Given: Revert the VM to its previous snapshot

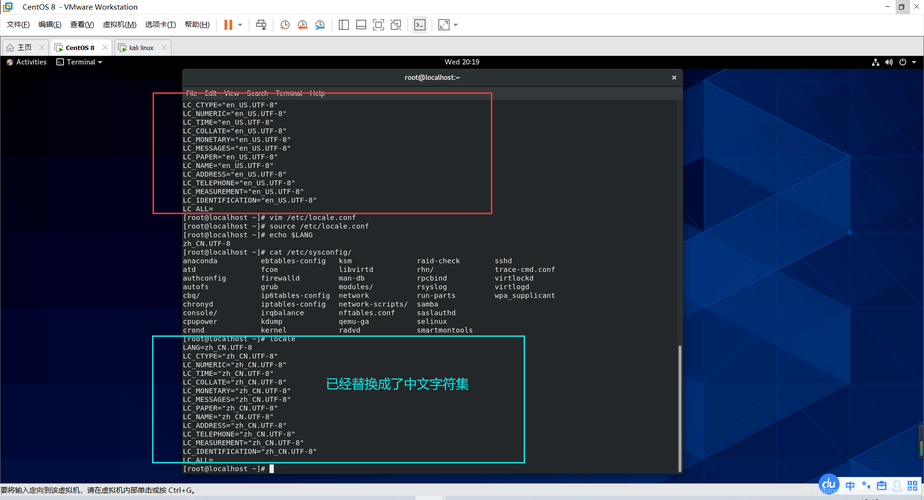Looking at the screenshot, I should pyautogui.click(x=302, y=25).
